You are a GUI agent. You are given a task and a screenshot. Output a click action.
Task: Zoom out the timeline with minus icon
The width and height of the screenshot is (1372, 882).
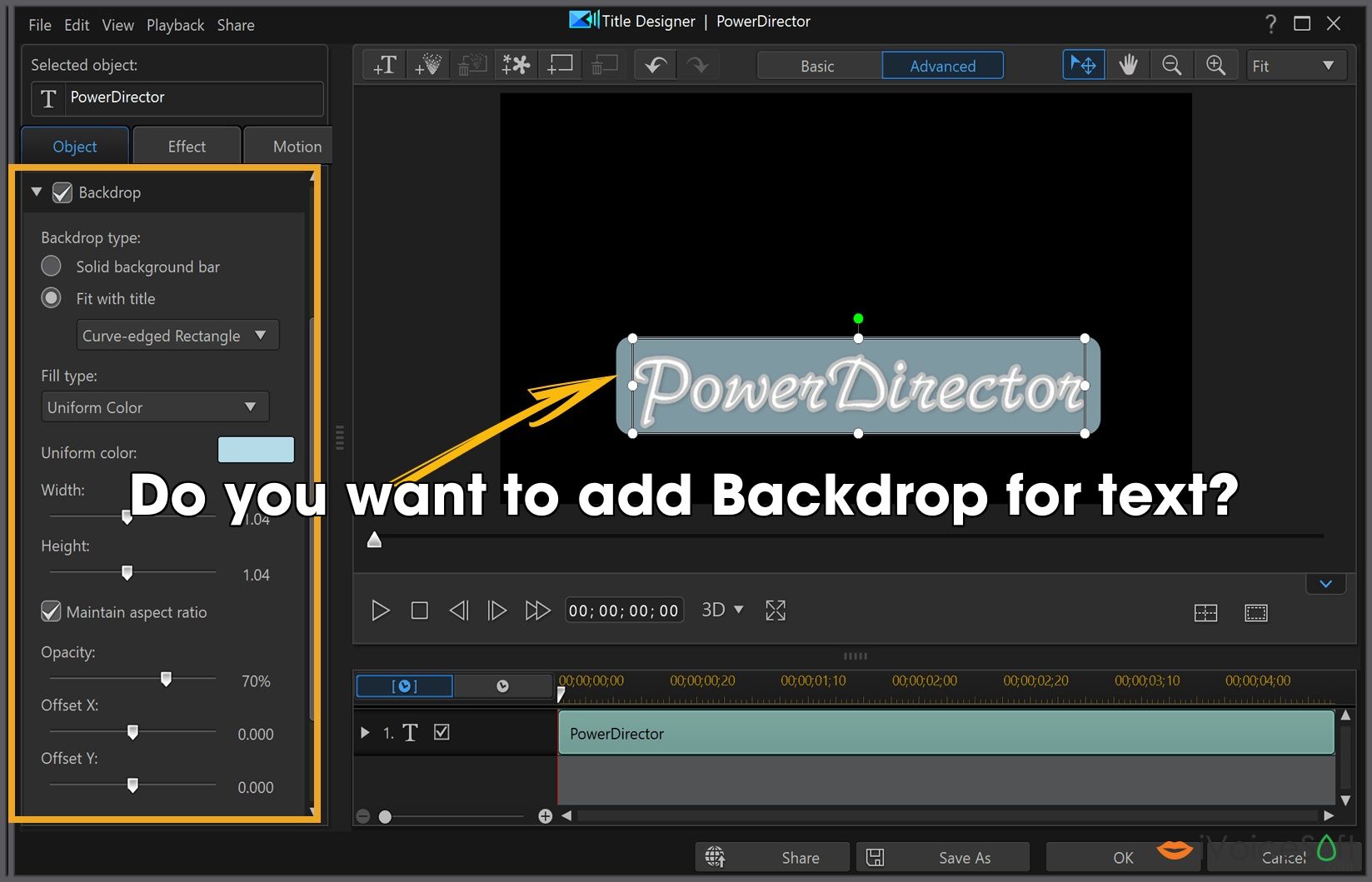click(x=362, y=816)
